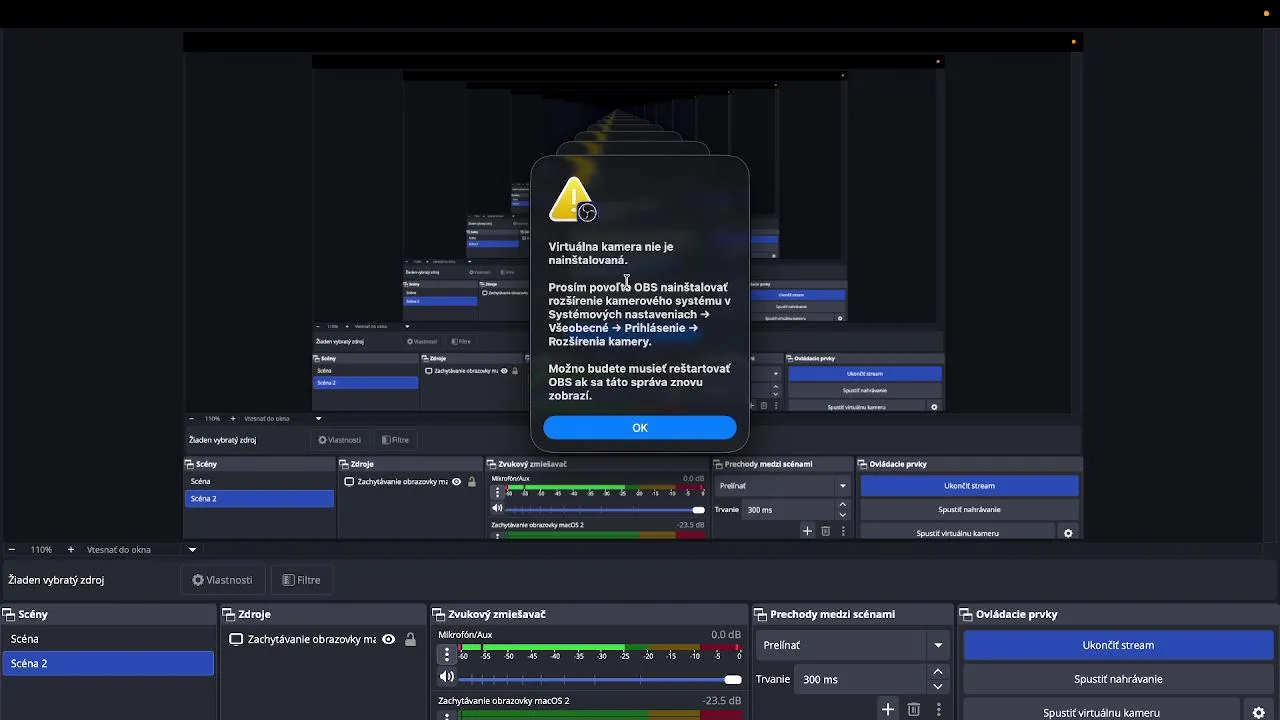Viewport: 1280px width, 720px height.
Task: Decrease Trvanie with the down stepper arrow
Action: click(938, 686)
